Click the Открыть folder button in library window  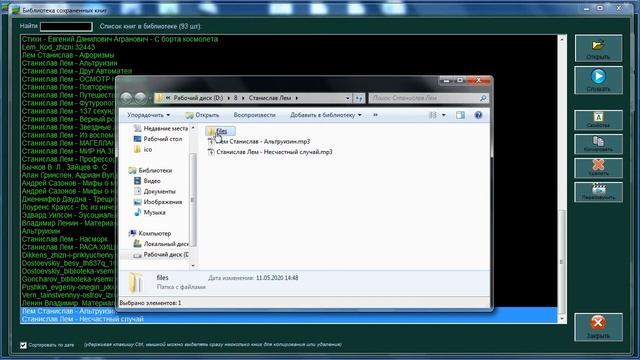[x=598, y=48]
